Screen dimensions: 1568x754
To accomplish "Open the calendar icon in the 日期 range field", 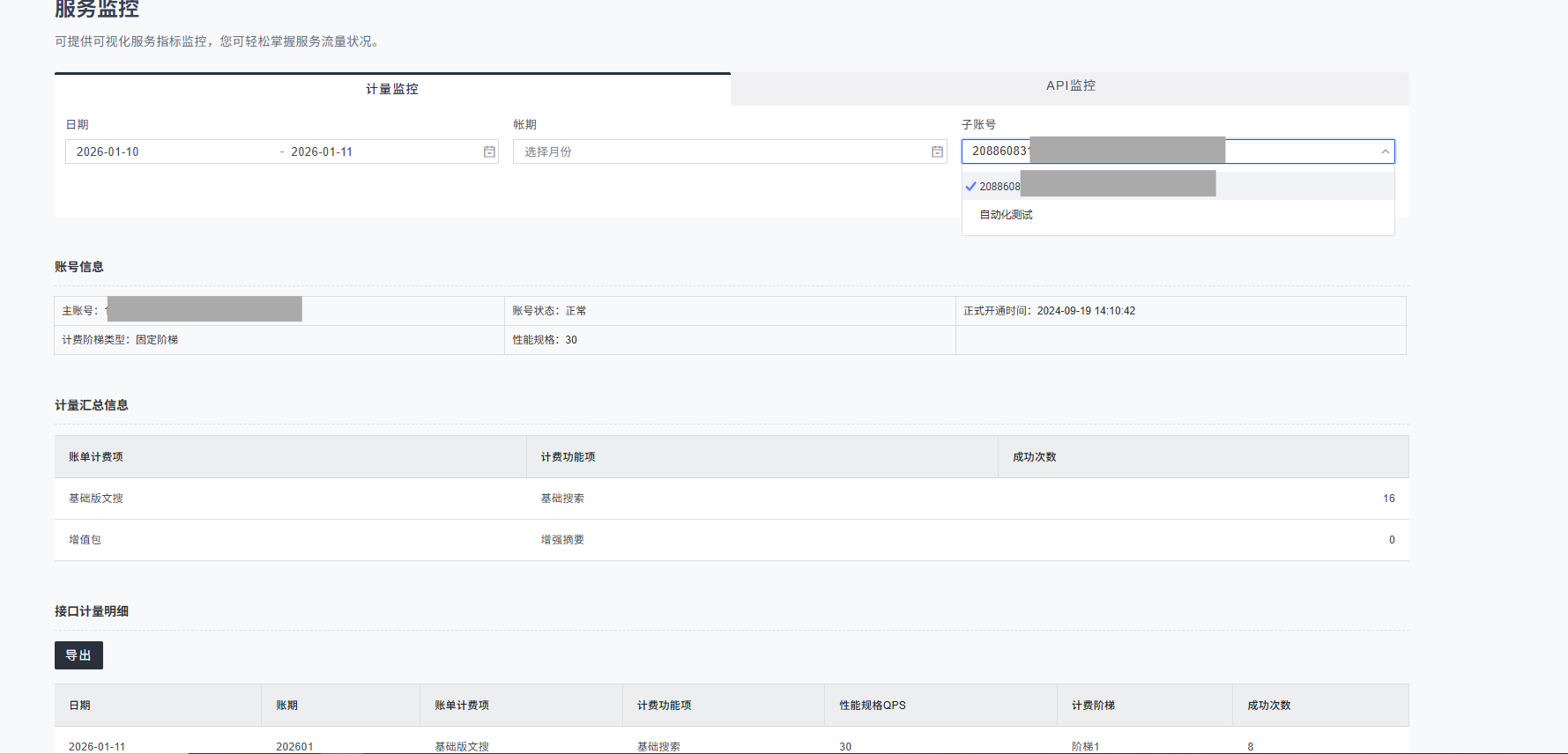I will pos(489,152).
